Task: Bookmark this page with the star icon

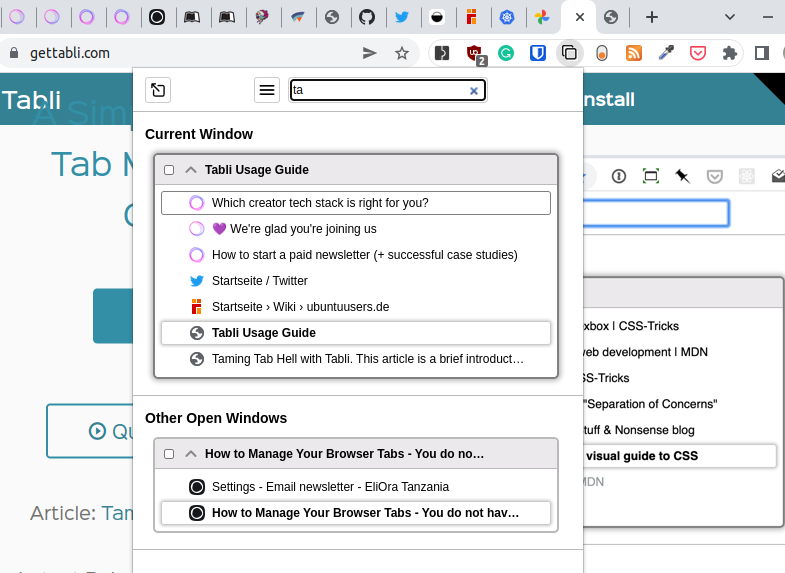Action: 402,53
